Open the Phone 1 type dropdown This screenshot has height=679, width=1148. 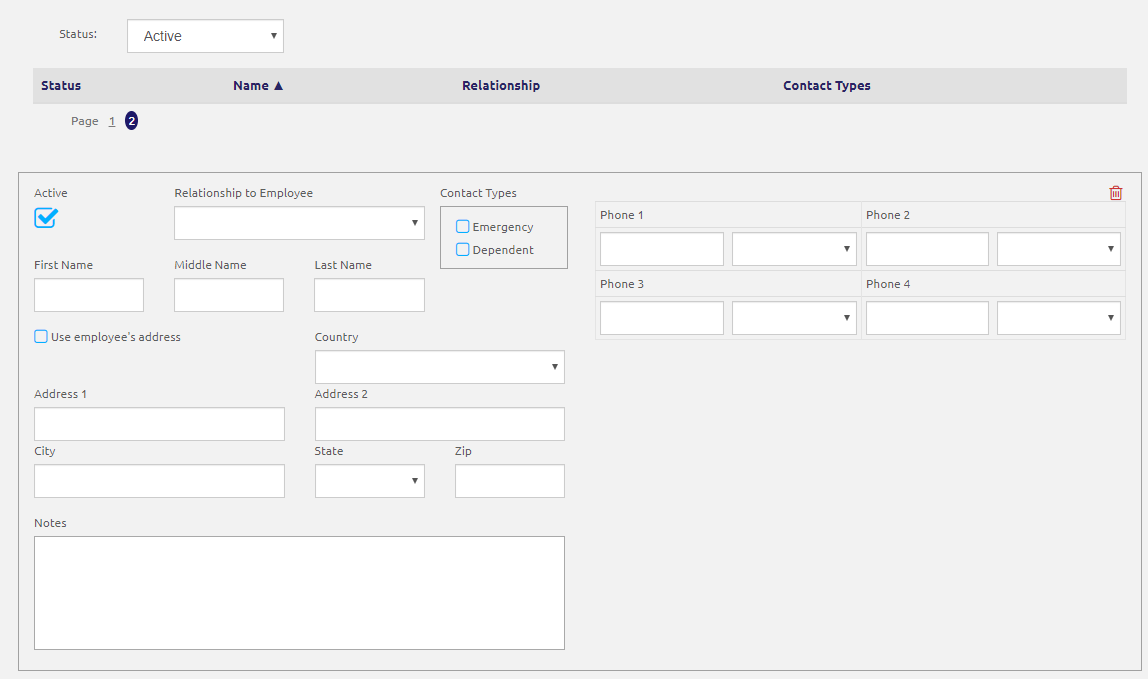pyautogui.click(x=793, y=248)
